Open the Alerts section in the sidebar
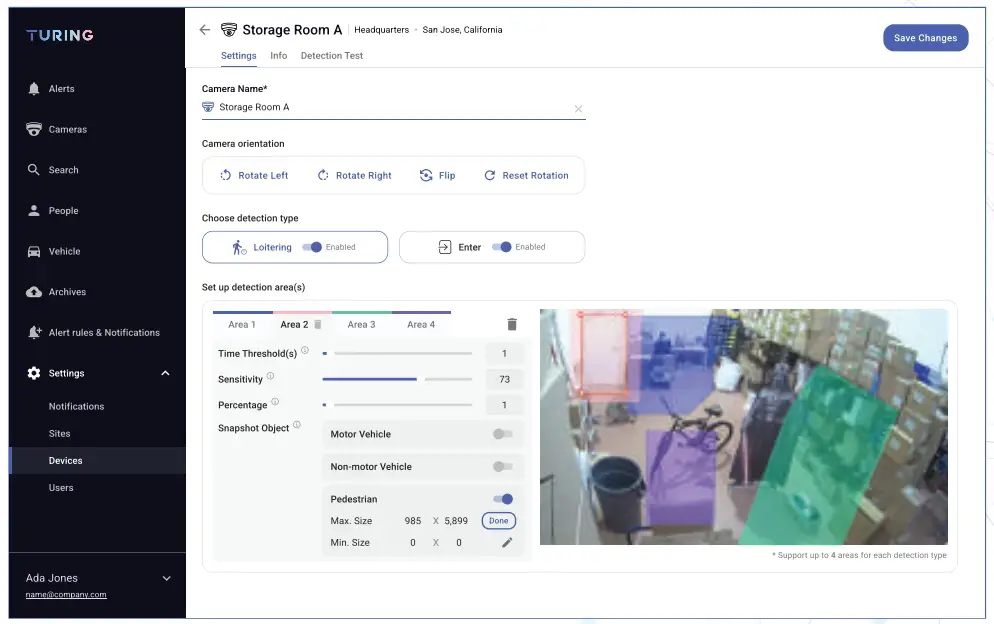 [x=38, y=88]
